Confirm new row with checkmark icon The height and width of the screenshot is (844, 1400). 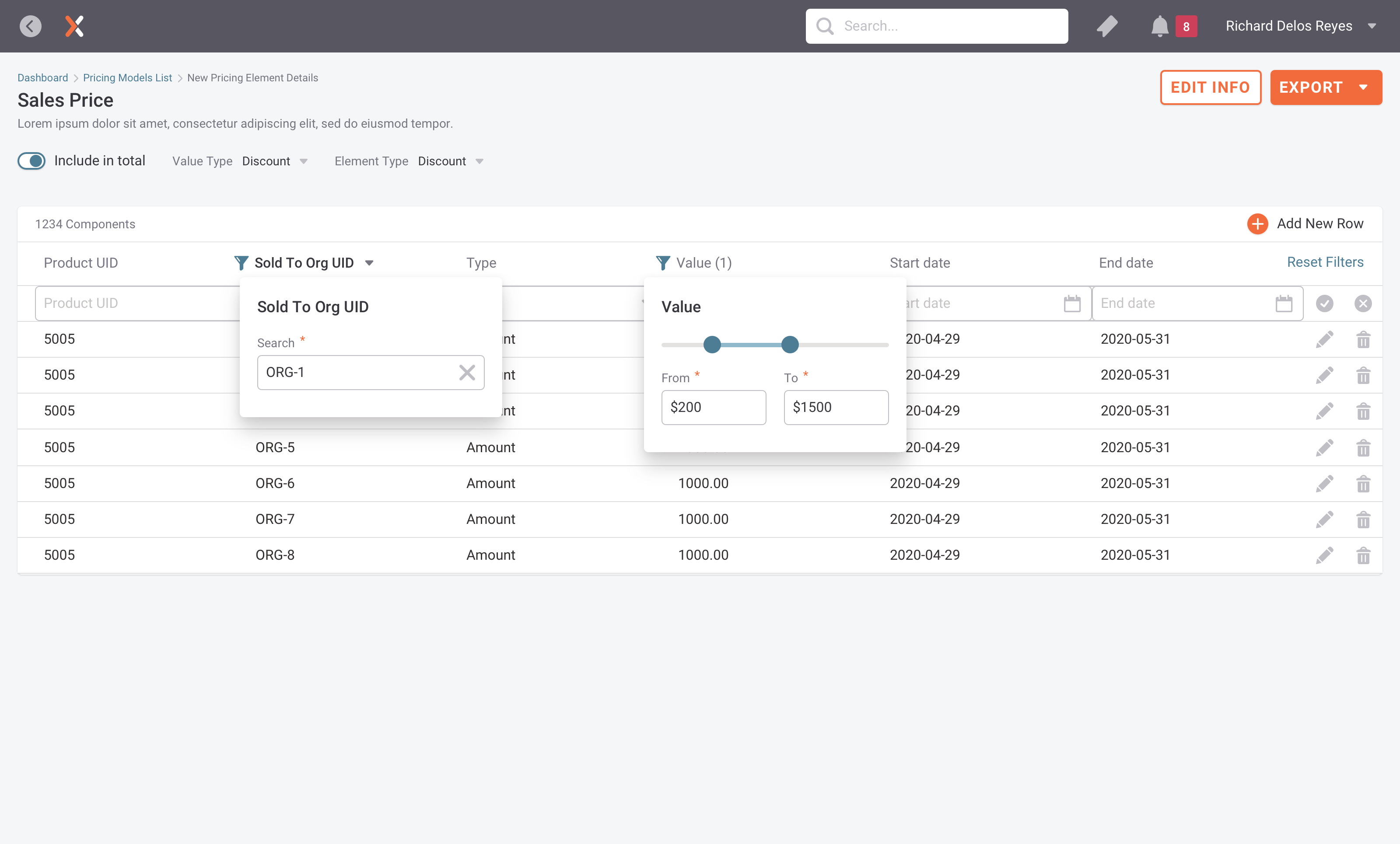click(1324, 303)
